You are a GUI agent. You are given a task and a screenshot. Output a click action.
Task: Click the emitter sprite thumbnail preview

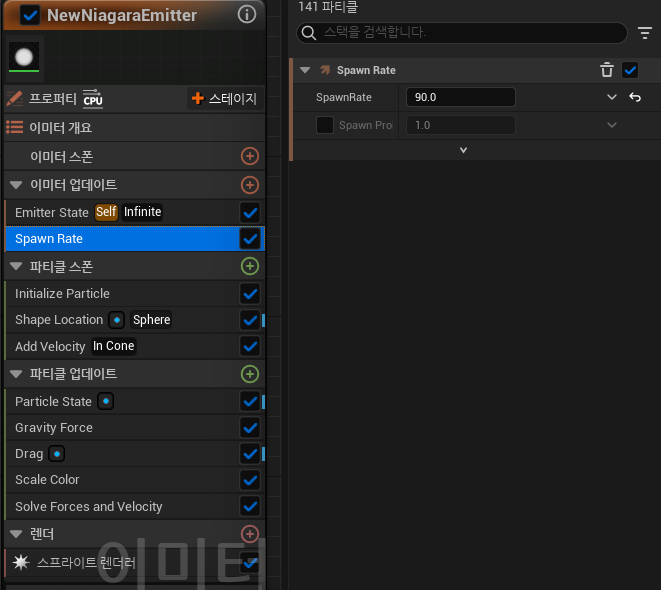24,57
